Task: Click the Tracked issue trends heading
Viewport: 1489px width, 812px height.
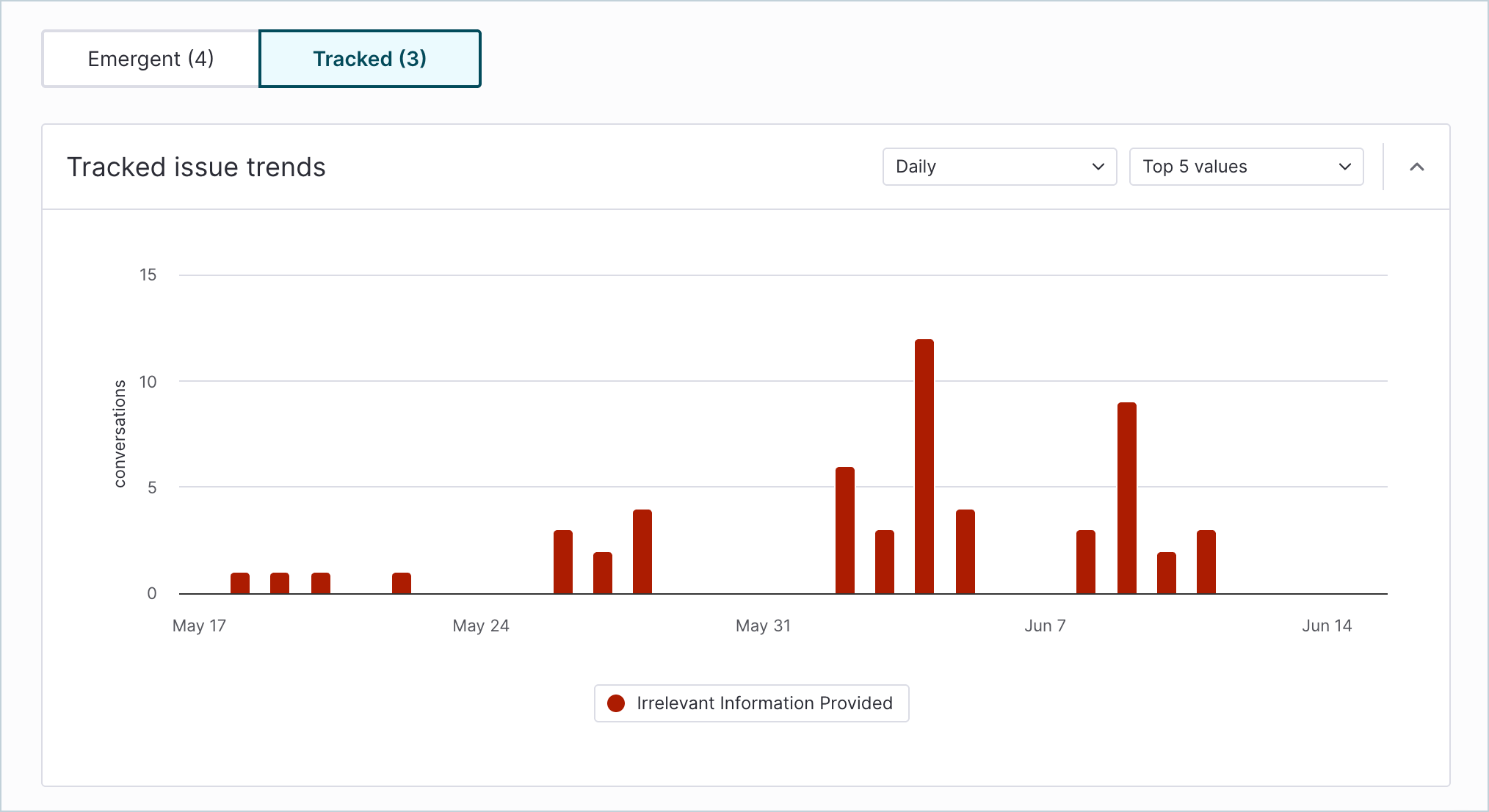Action: pos(196,167)
